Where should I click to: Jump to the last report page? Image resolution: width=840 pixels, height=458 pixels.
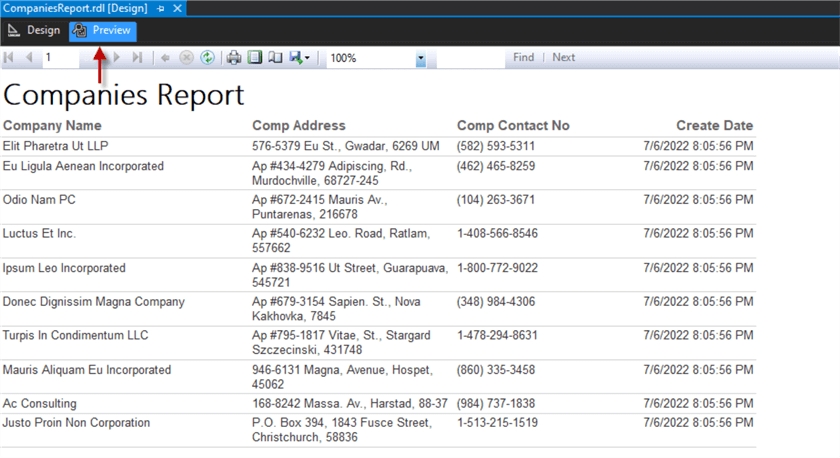click(137, 57)
